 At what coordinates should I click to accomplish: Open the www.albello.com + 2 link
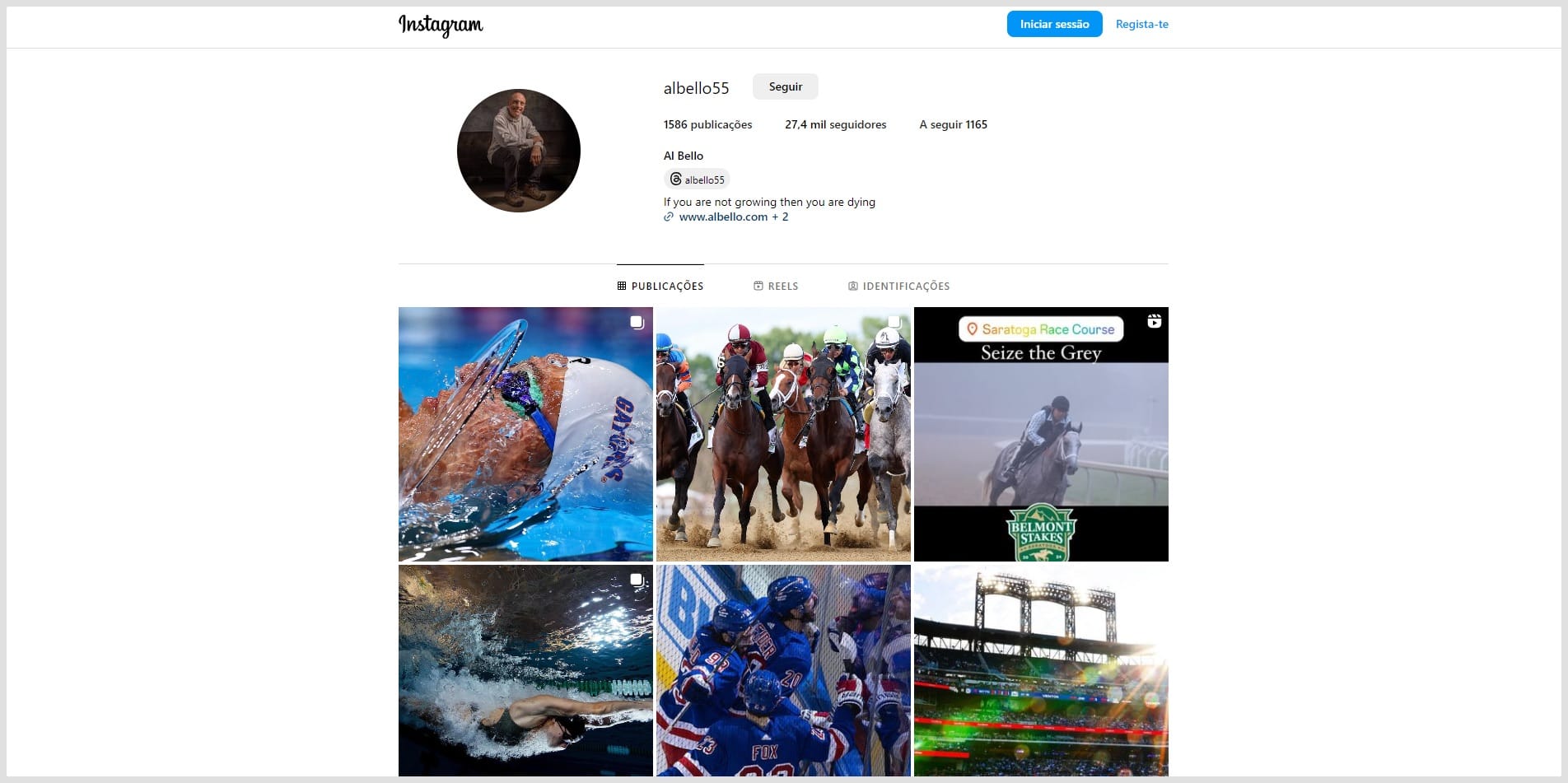point(733,217)
